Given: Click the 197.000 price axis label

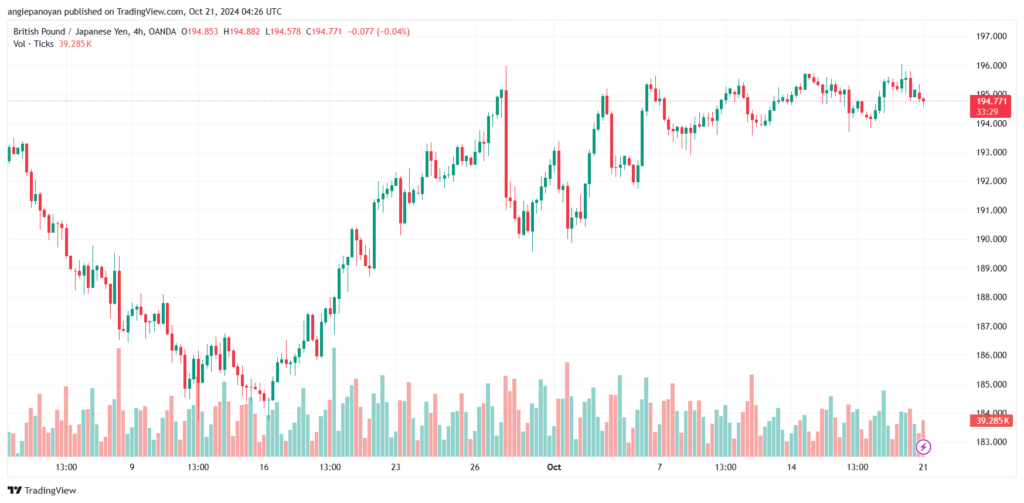Looking at the screenshot, I should coord(990,37).
